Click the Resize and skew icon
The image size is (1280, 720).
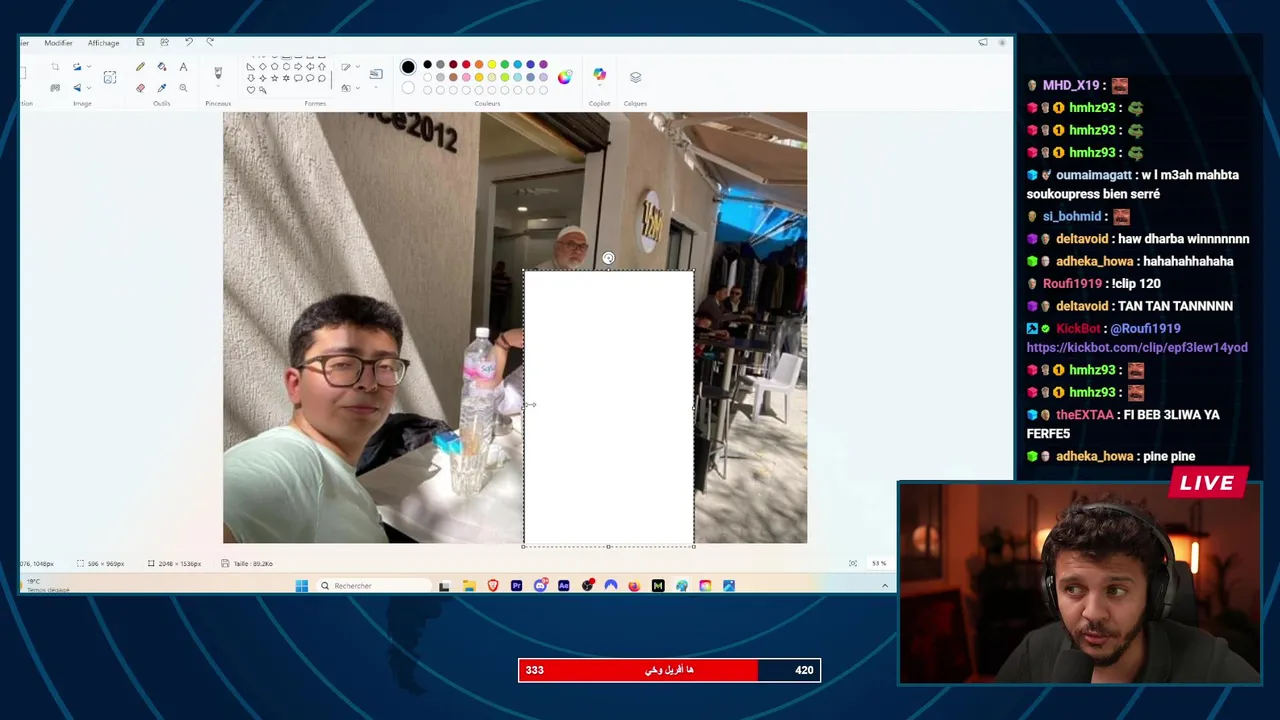[x=110, y=77]
